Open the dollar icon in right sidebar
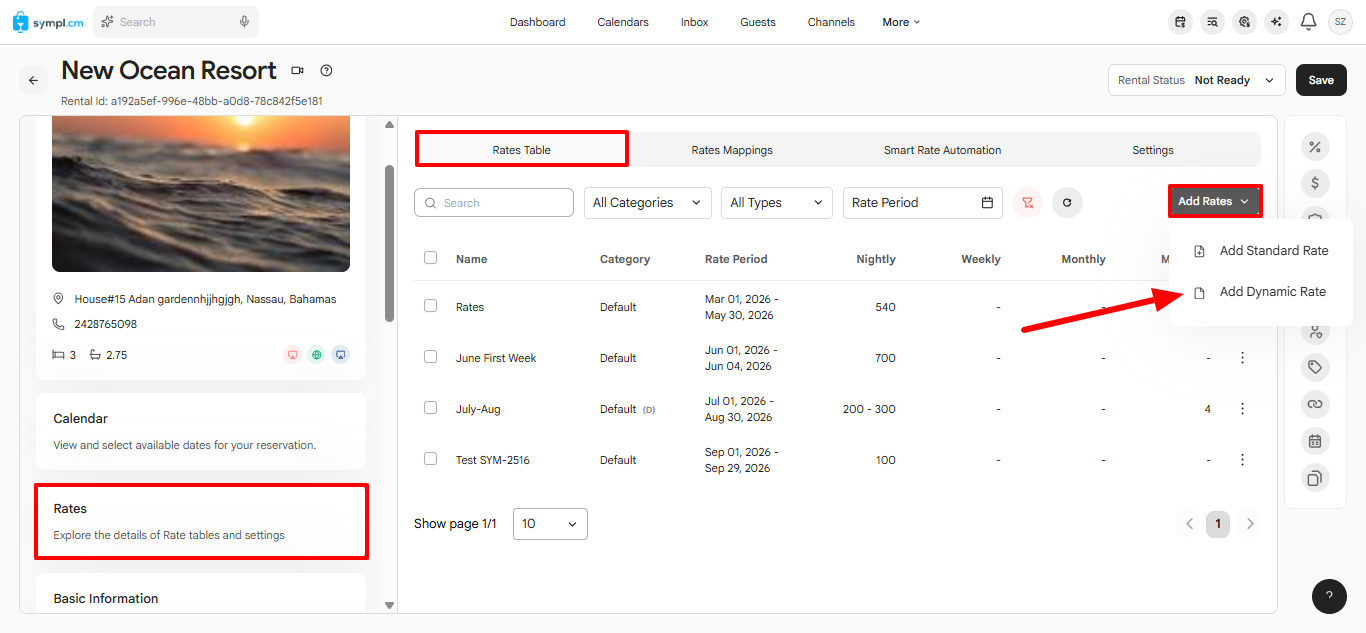Screen dimensions: 1366x633 coord(1315,183)
